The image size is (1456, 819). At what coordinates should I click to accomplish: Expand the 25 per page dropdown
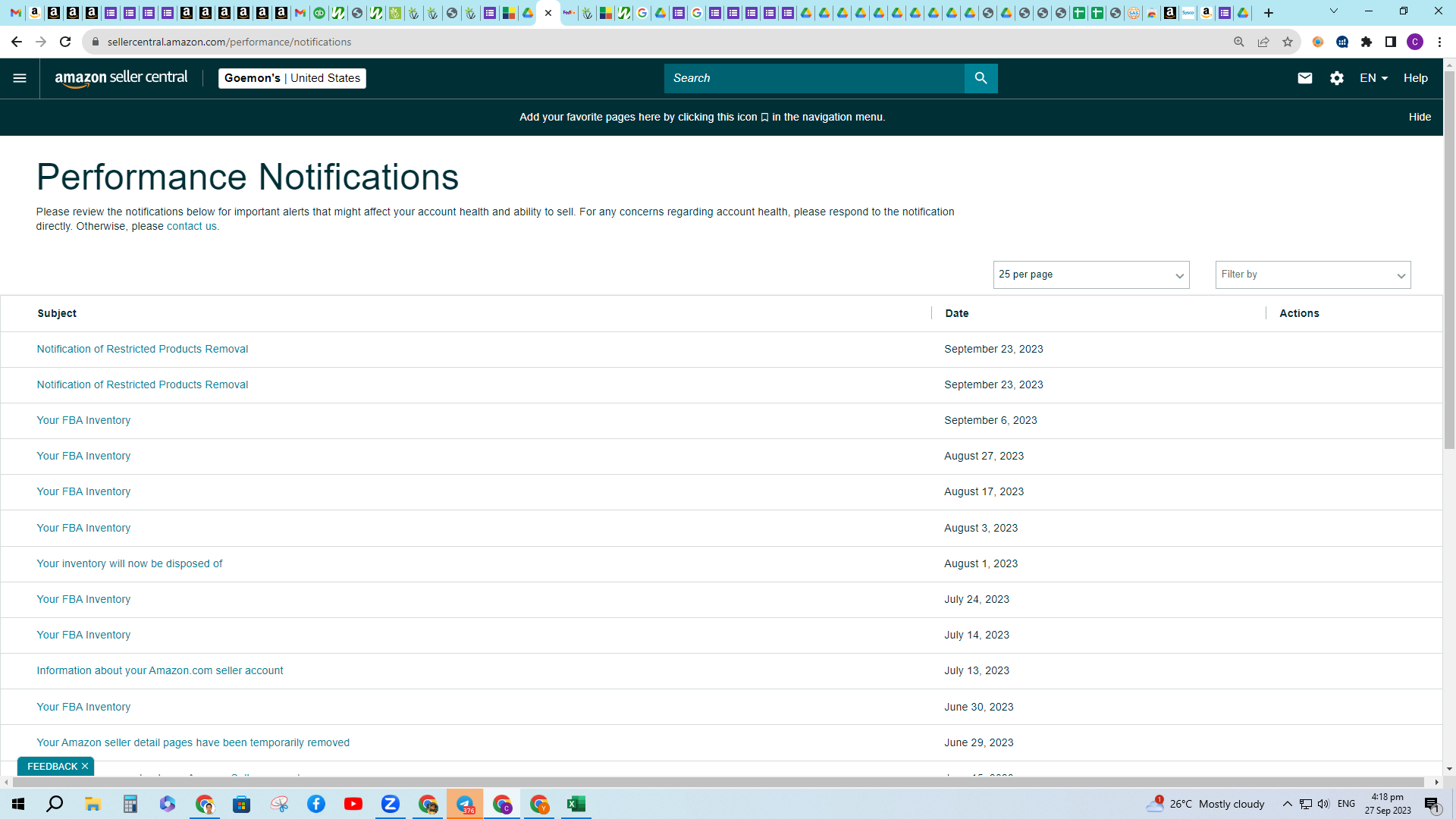[x=1091, y=275]
